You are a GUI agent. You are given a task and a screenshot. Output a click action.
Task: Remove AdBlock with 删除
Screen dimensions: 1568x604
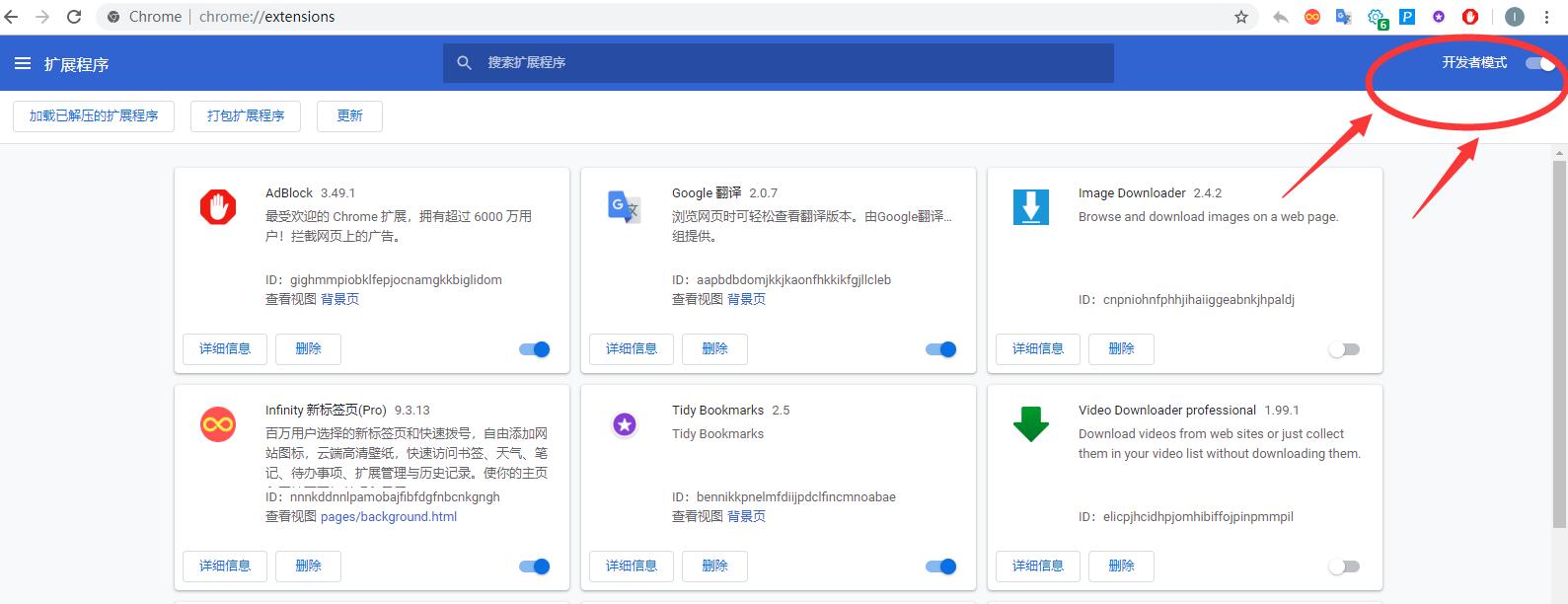[x=308, y=349]
